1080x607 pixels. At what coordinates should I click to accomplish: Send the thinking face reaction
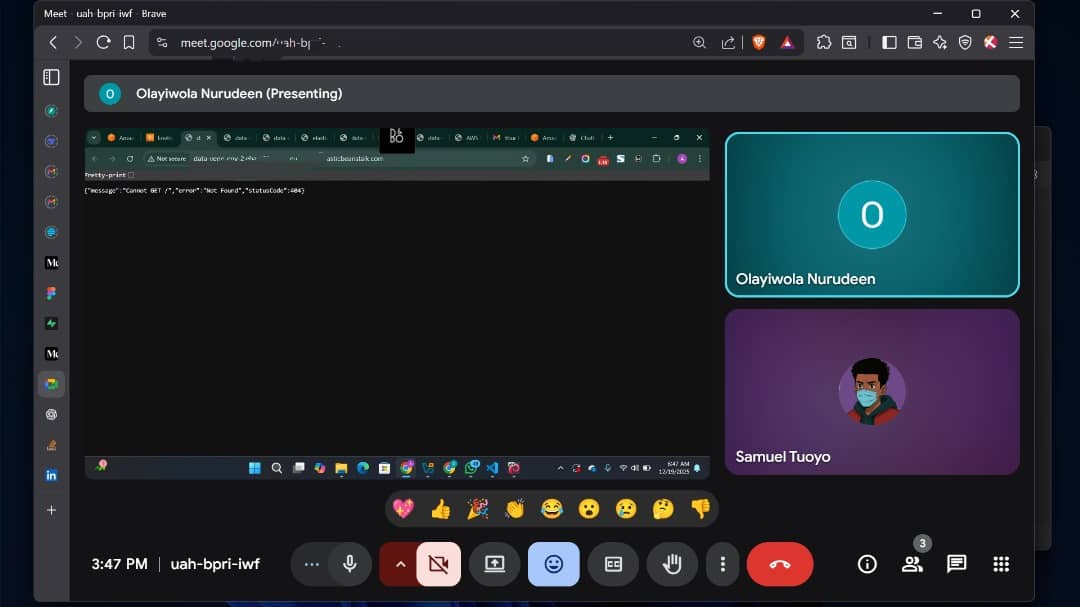[x=663, y=509]
